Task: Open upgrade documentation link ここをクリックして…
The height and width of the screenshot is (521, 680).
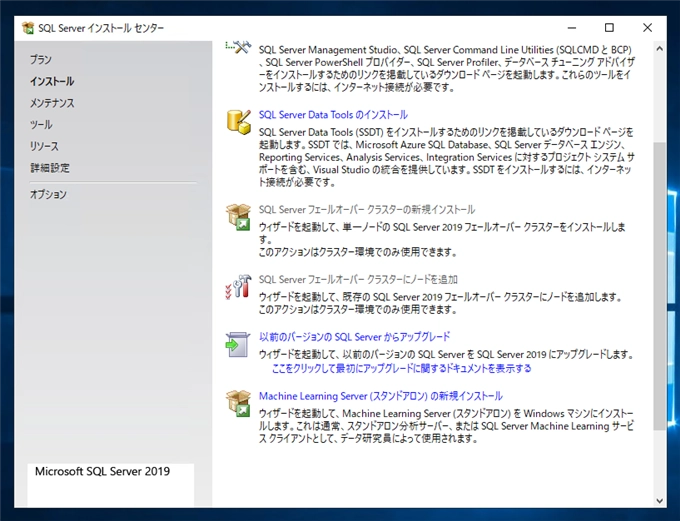Action: tap(402, 368)
